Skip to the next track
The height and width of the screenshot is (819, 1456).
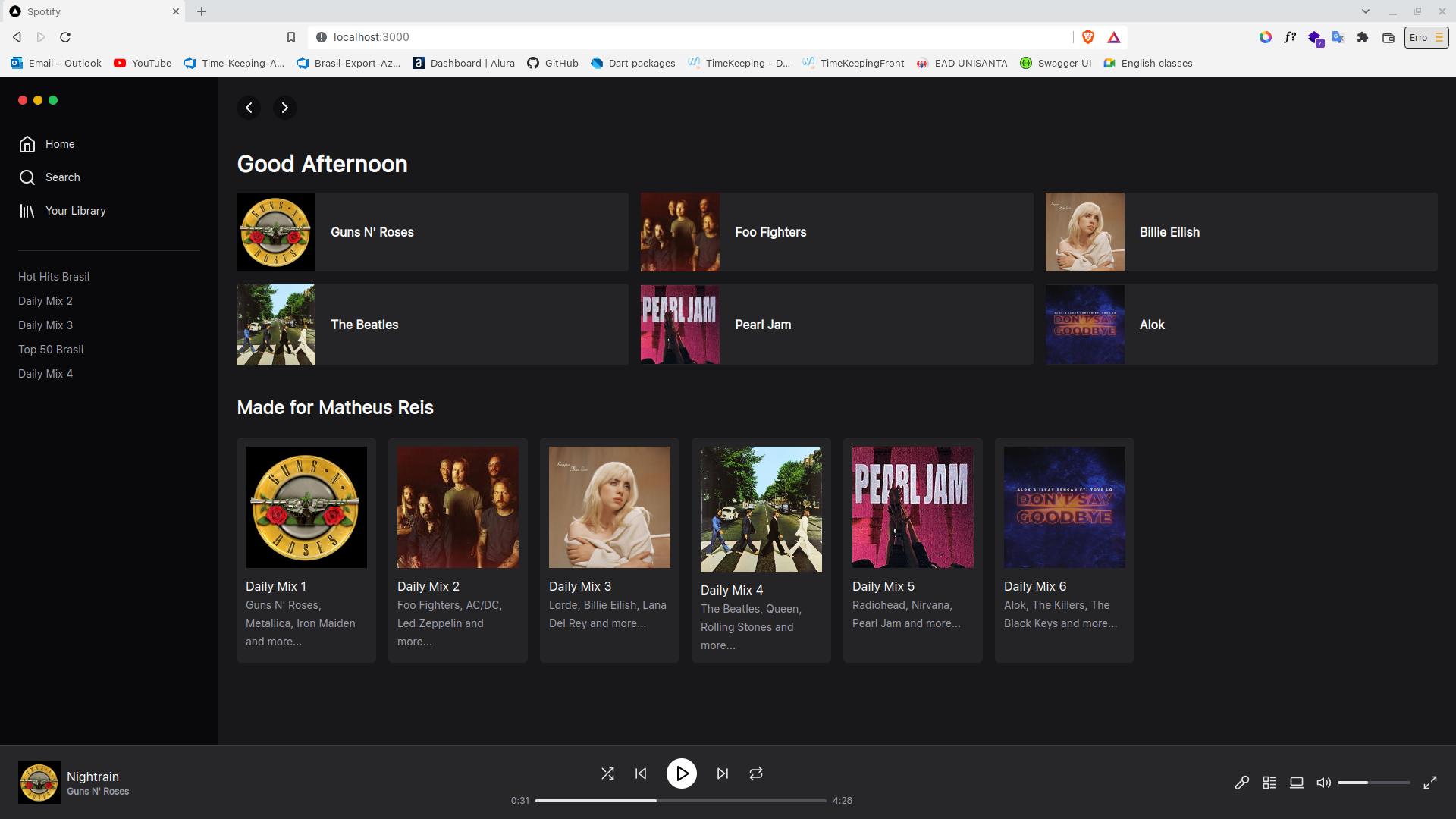[721, 773]
